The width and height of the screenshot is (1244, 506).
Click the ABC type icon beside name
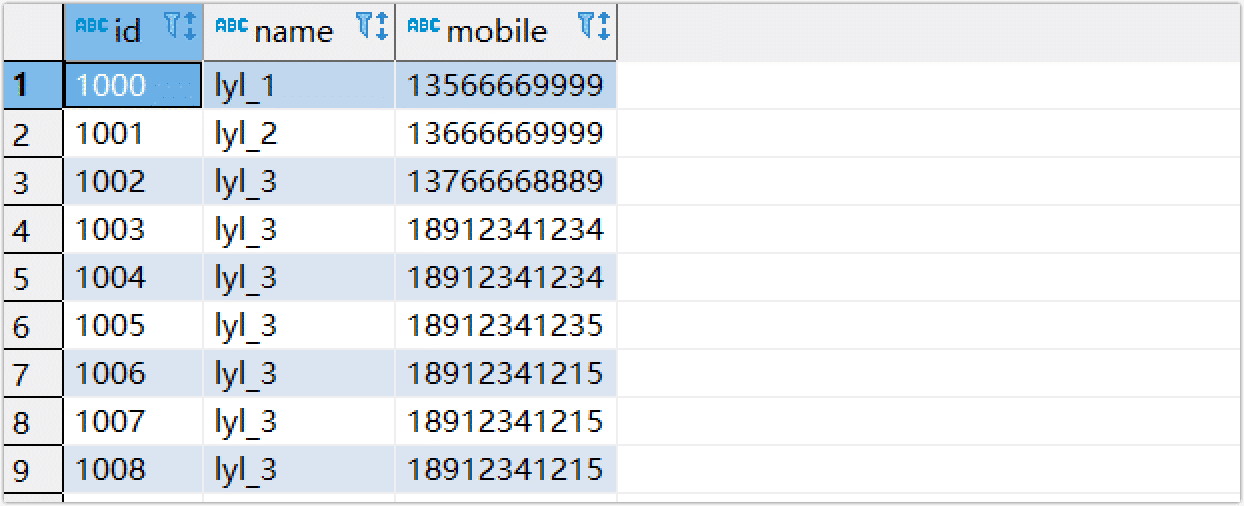point(231,27)
